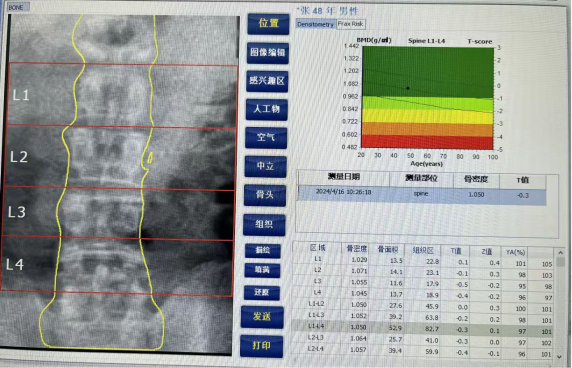Viewport: 572px width, 368px height.
Task: Click the 打印 print button
Action: (x=261, y=346)
